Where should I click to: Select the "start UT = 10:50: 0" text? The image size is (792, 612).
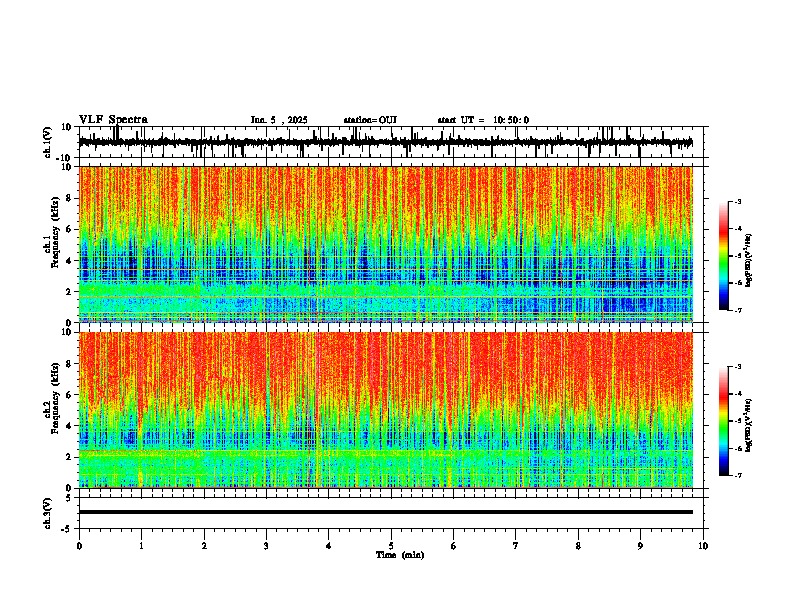pos(483,120)
